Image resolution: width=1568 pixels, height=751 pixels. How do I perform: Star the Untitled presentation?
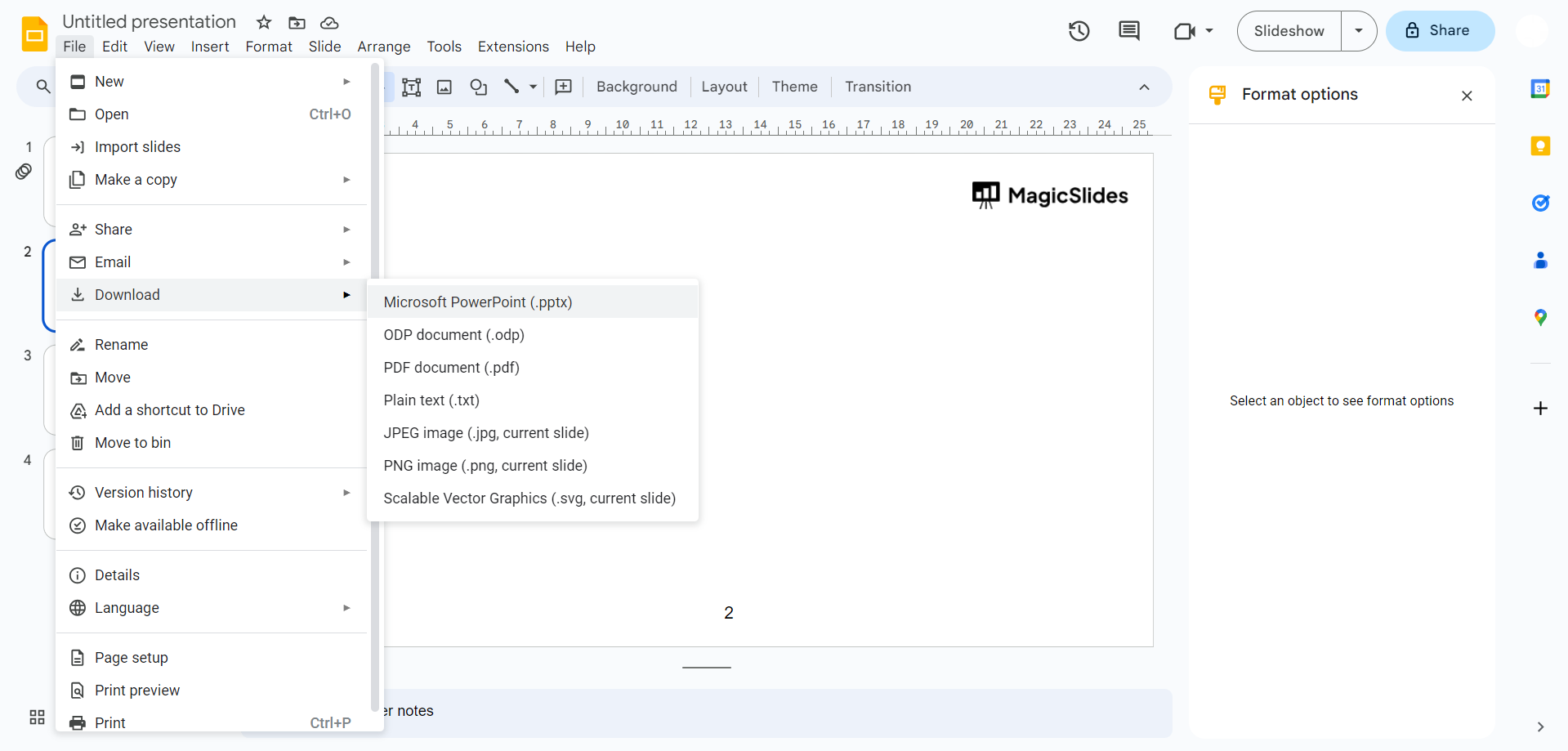(x=264, y=22)
